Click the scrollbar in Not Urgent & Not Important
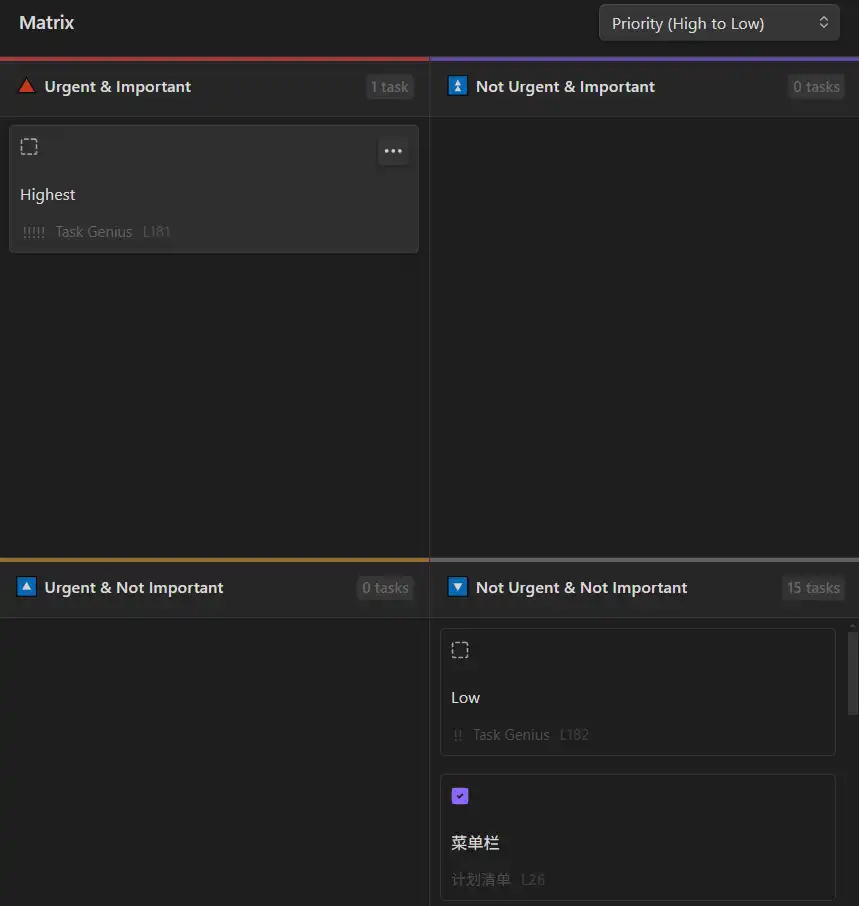The height and width of the screenshot is (906, 859). click(x=852, y=672)
